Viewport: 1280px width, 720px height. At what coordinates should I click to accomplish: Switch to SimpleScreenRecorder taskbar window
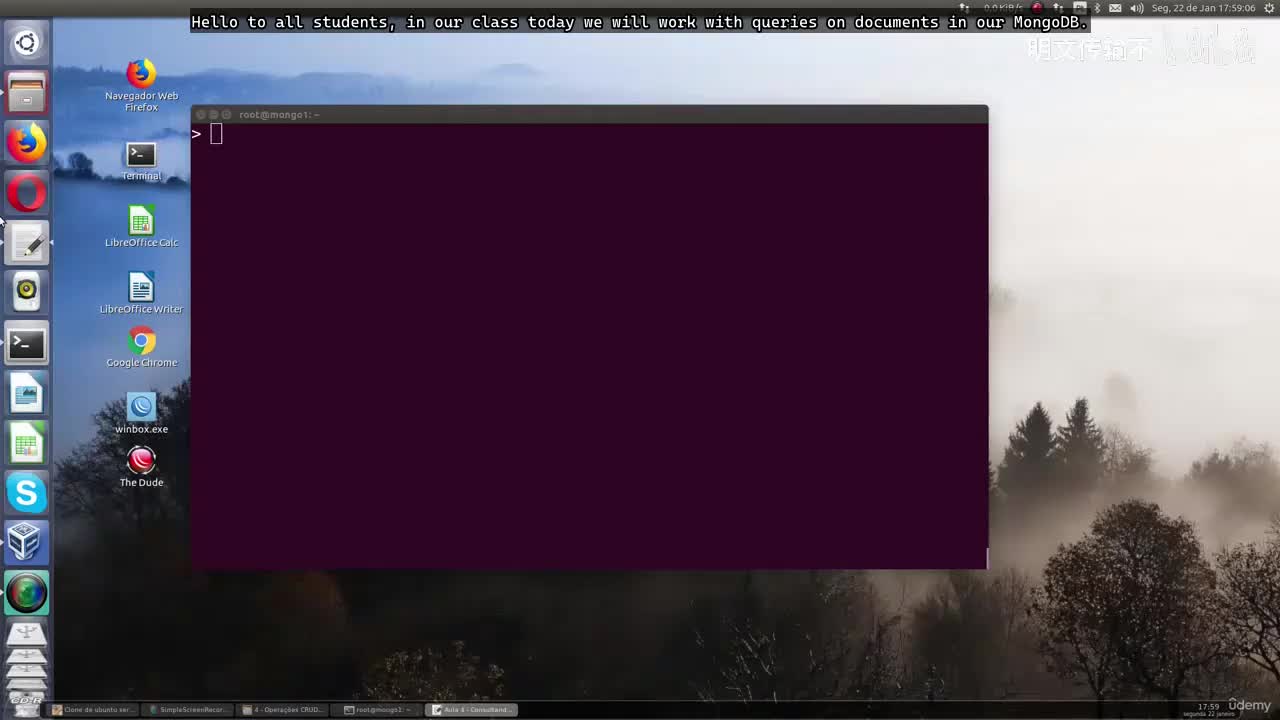tap(189, 710)
